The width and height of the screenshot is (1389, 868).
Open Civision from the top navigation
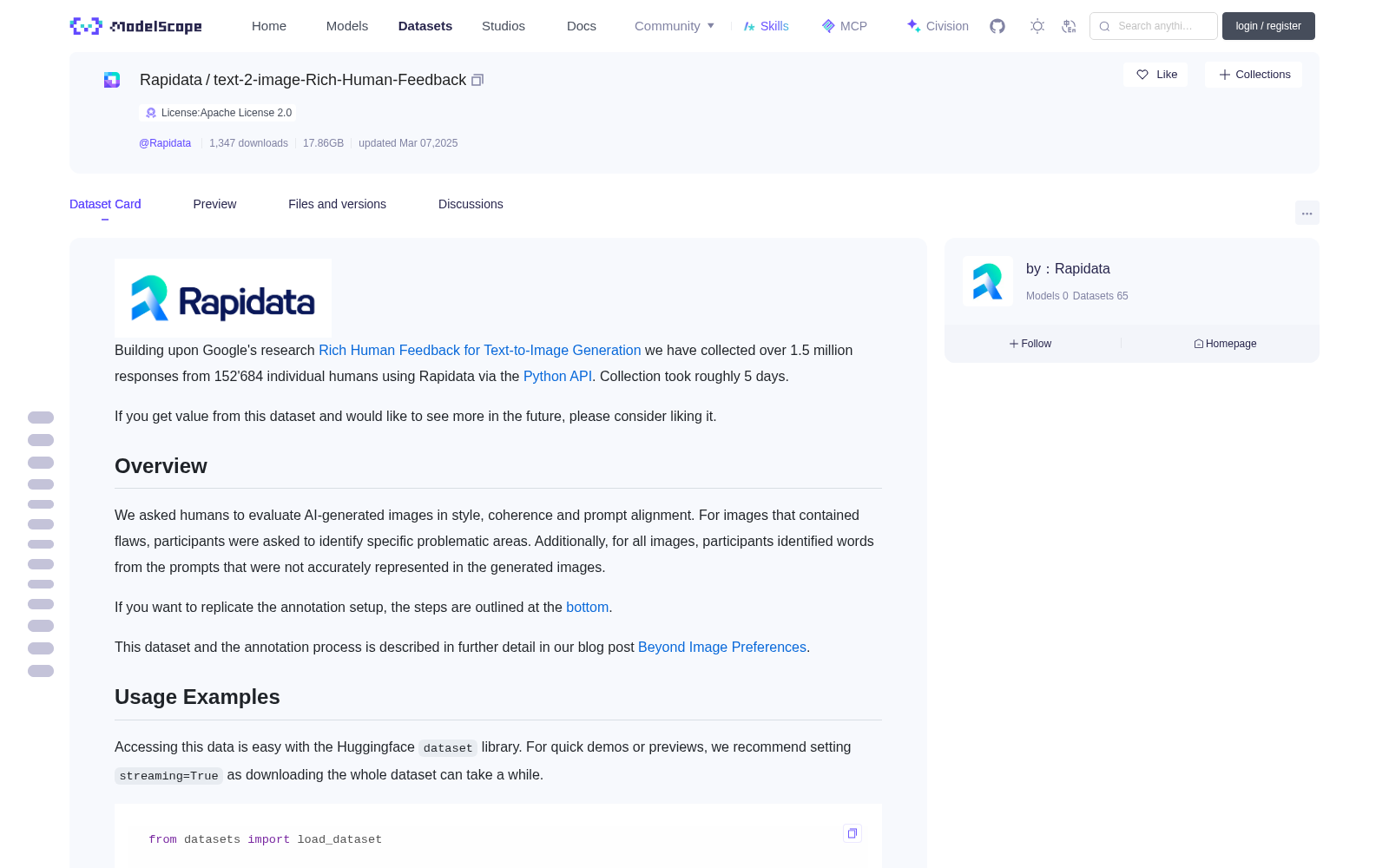[x=938, y=26]
